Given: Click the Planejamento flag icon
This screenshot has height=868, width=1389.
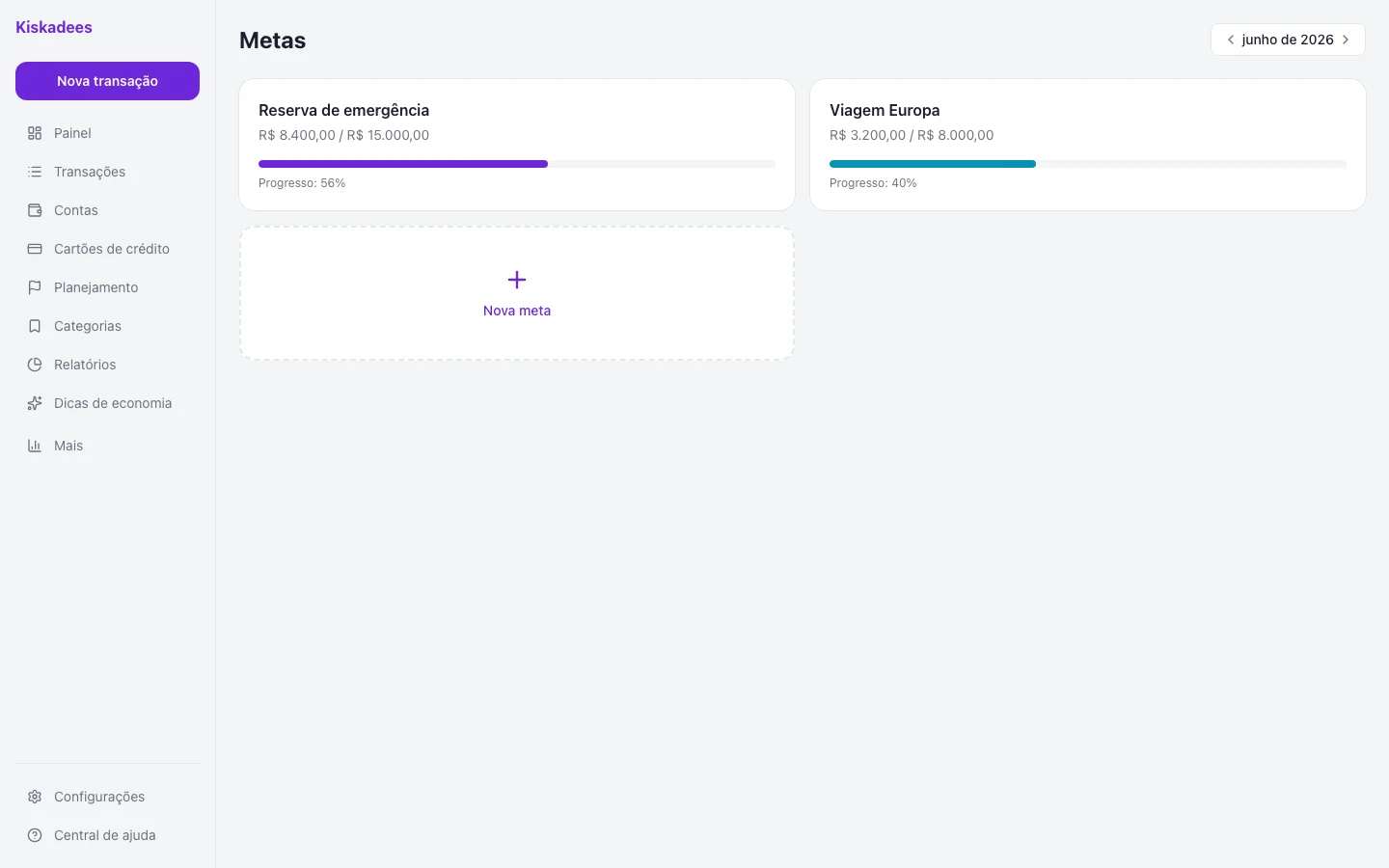Looking at the screenshot, I should coord(35,287).
